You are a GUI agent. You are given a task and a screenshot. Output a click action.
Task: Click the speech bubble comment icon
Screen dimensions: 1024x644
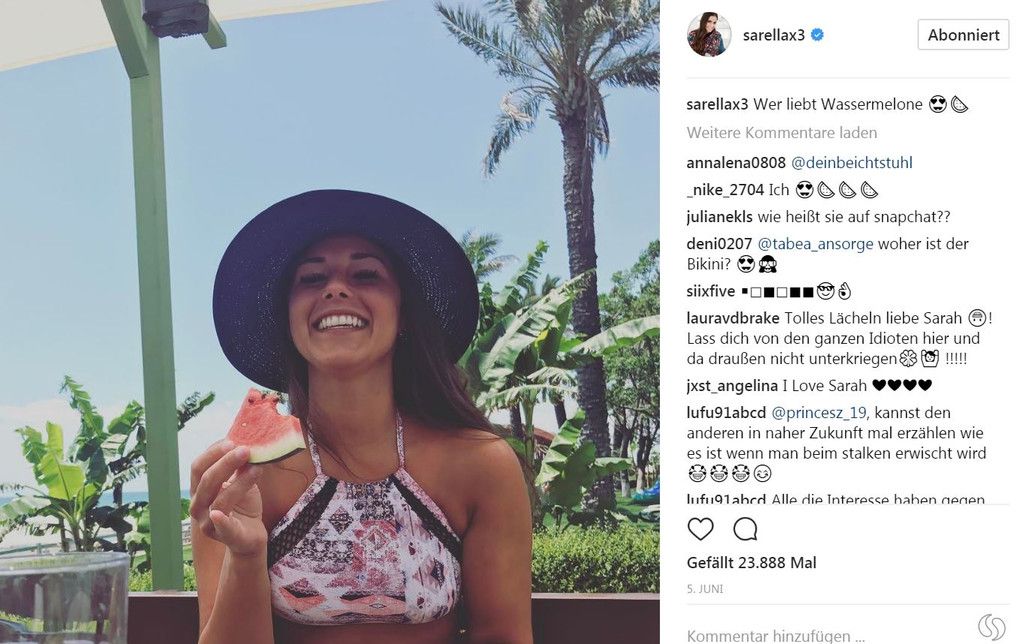[x=745, y=529]
